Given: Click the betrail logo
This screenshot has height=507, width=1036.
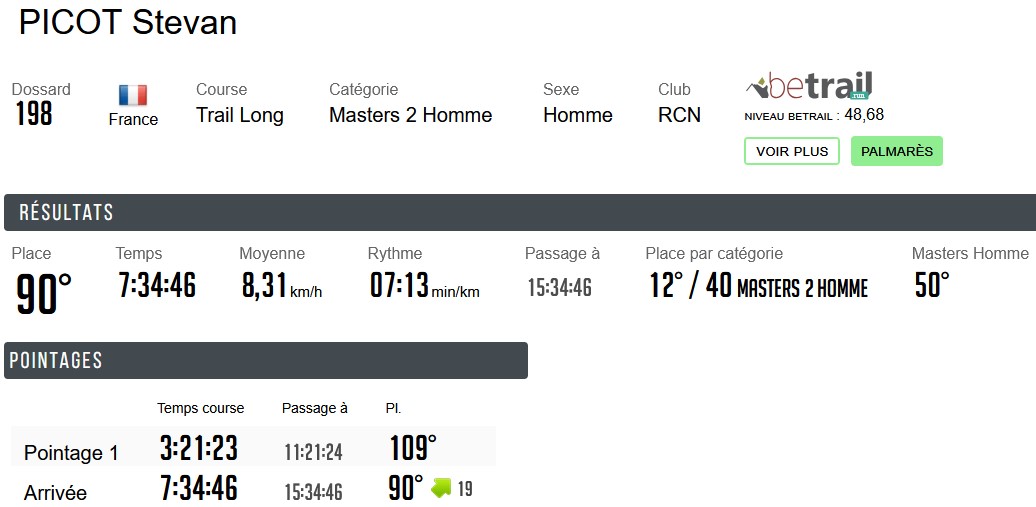Looking at the screenshot, I should pos(809,87).
